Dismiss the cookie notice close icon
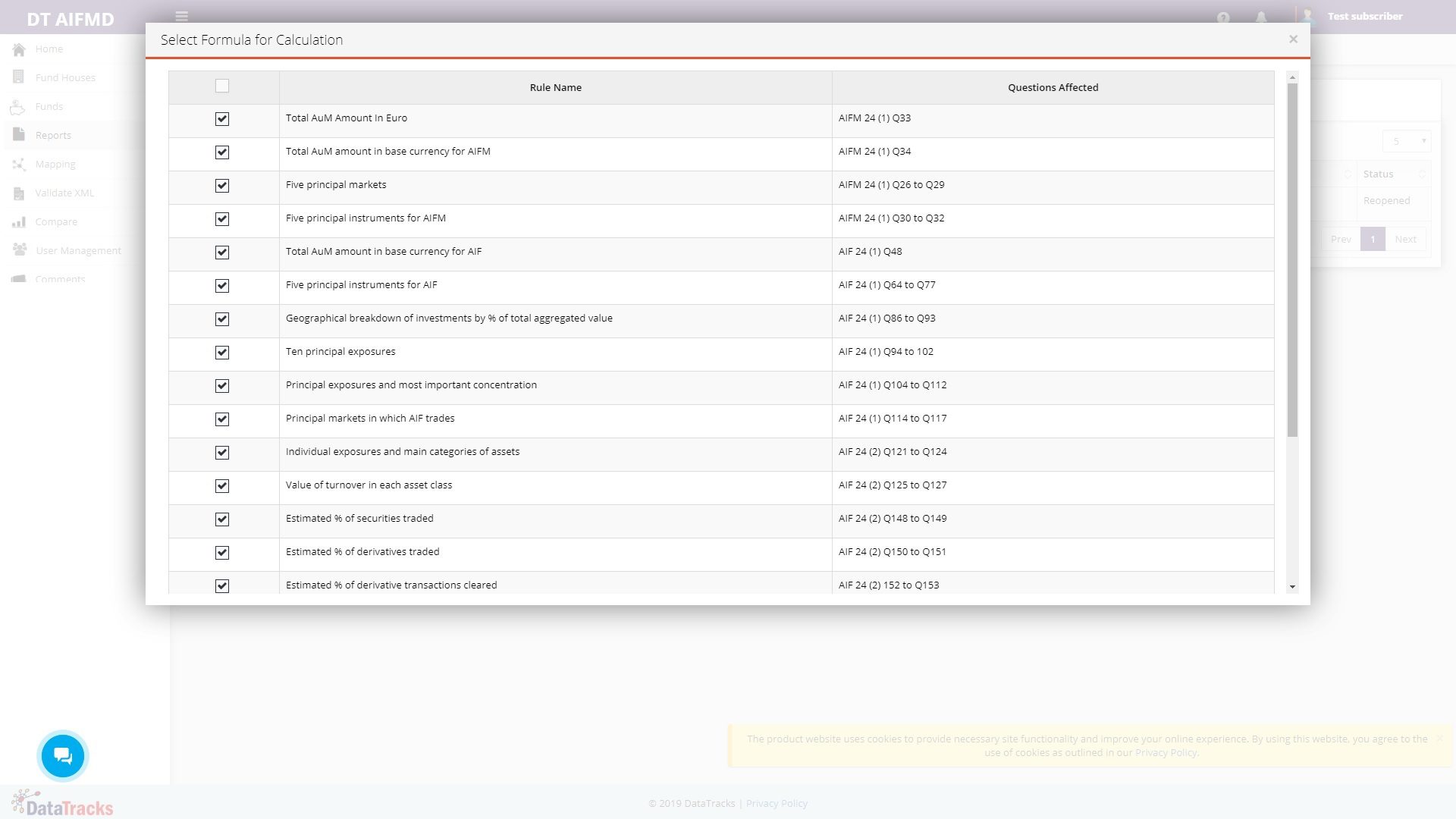Image resolution: width=1456 pixels, height=819 pixels. click(x=1439, y=738)
